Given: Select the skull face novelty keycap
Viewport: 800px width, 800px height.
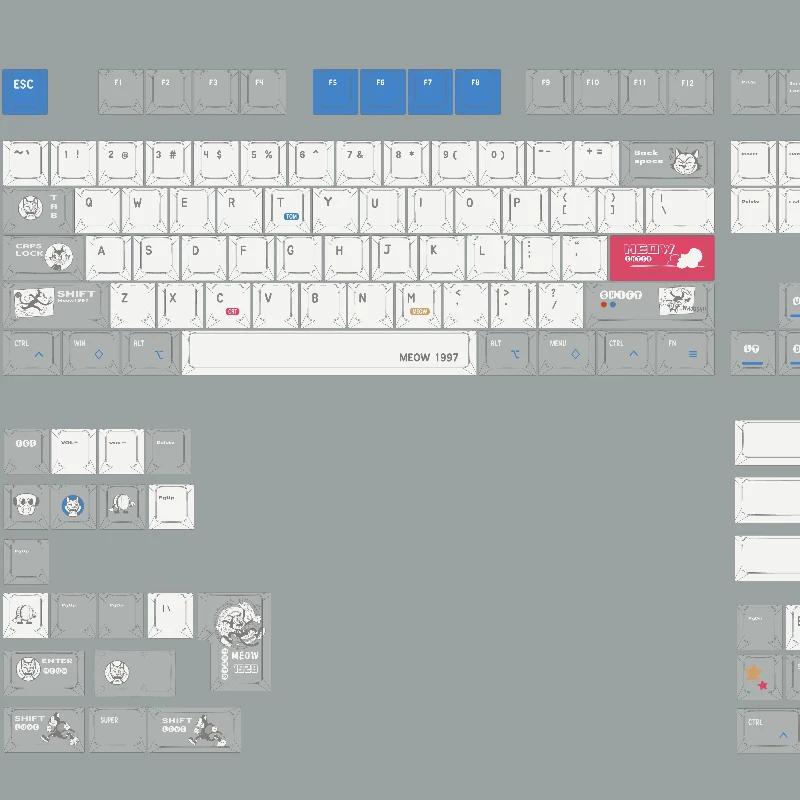Looking at the screenshot, I should coord(26,507).
